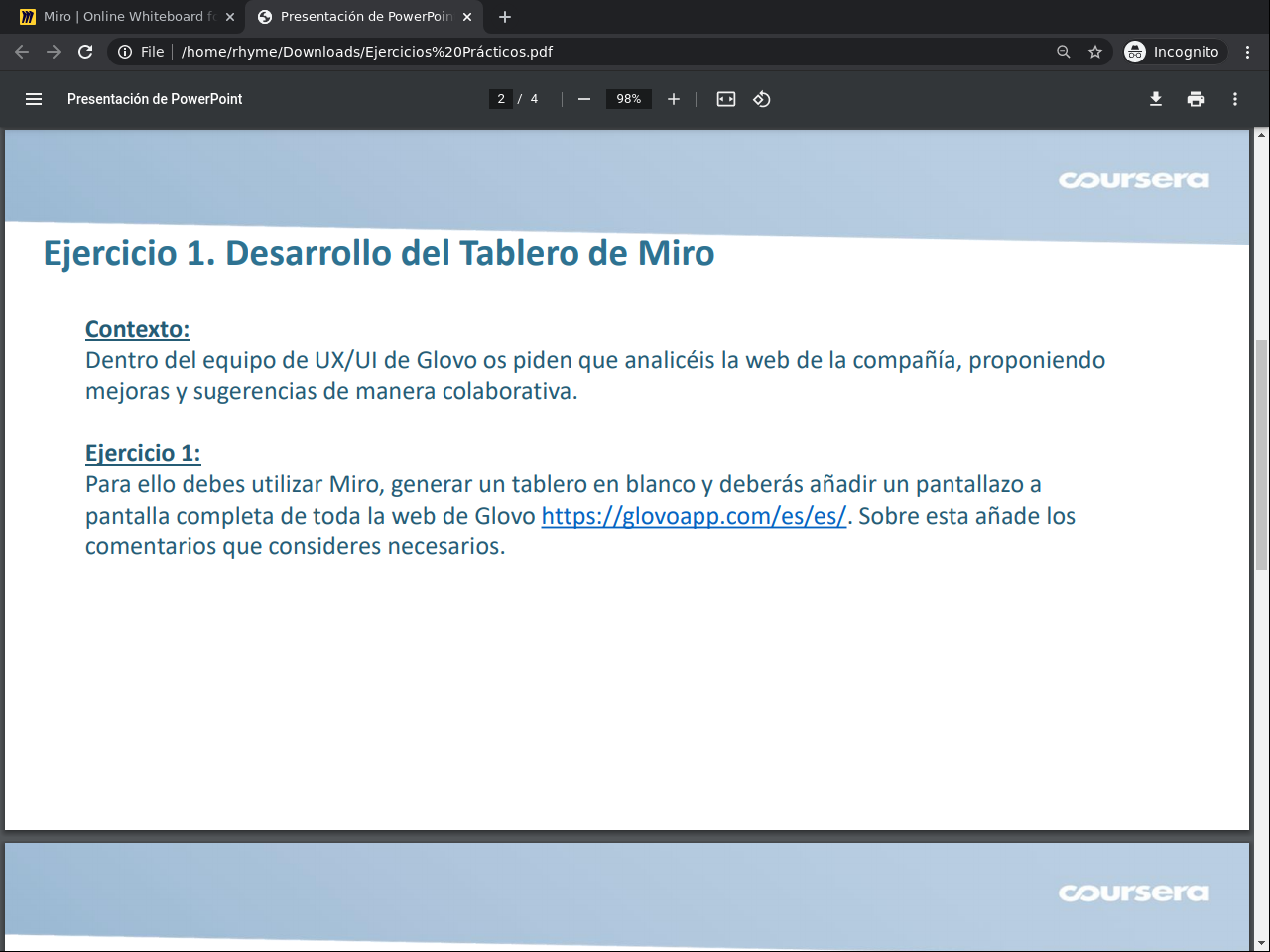Click the scroll up arrow
The width and height of the screenshot is (1270, 952).
tap(1262, 136)
